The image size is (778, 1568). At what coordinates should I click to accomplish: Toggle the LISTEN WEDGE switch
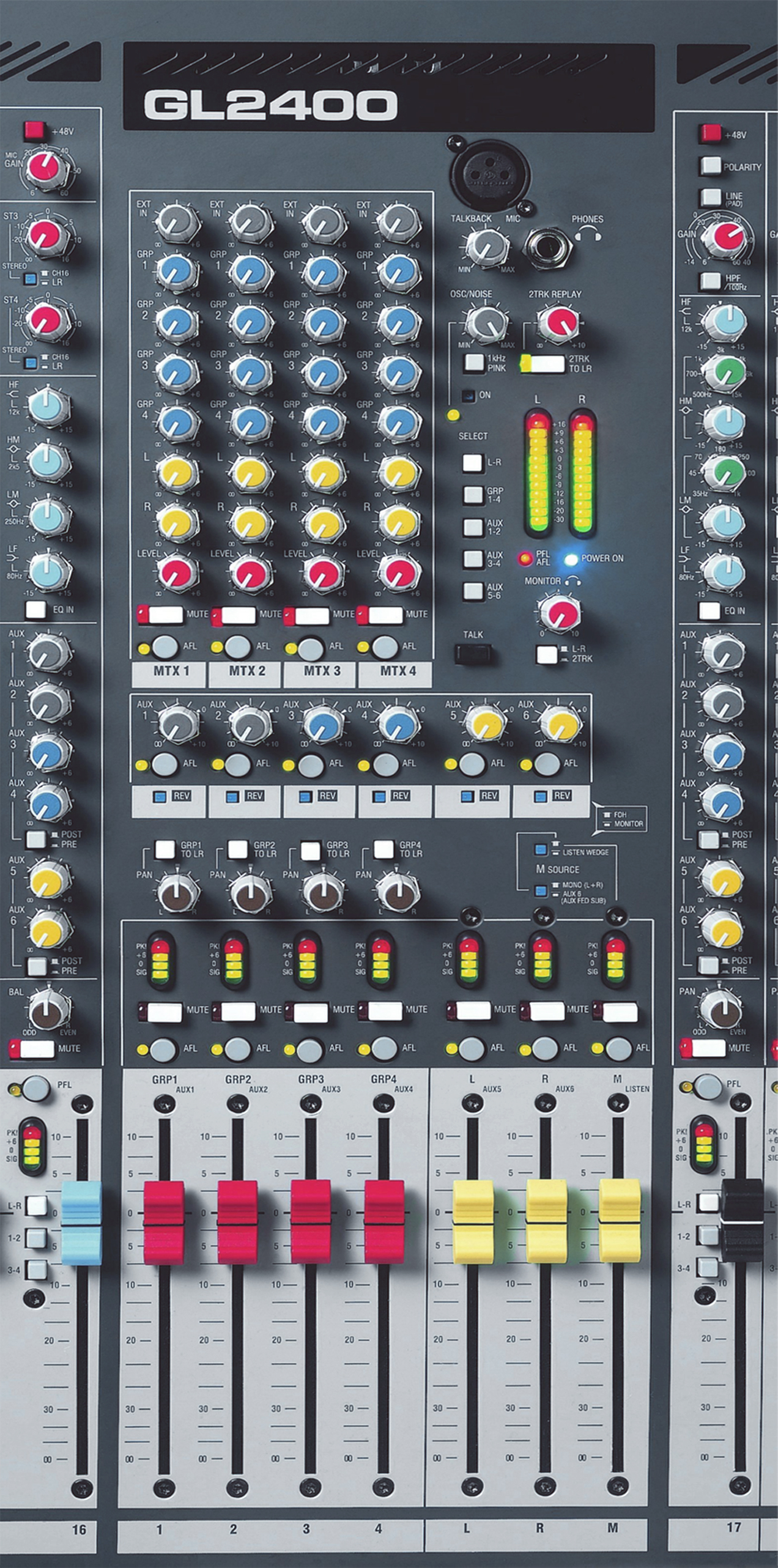tap(541, 849)
